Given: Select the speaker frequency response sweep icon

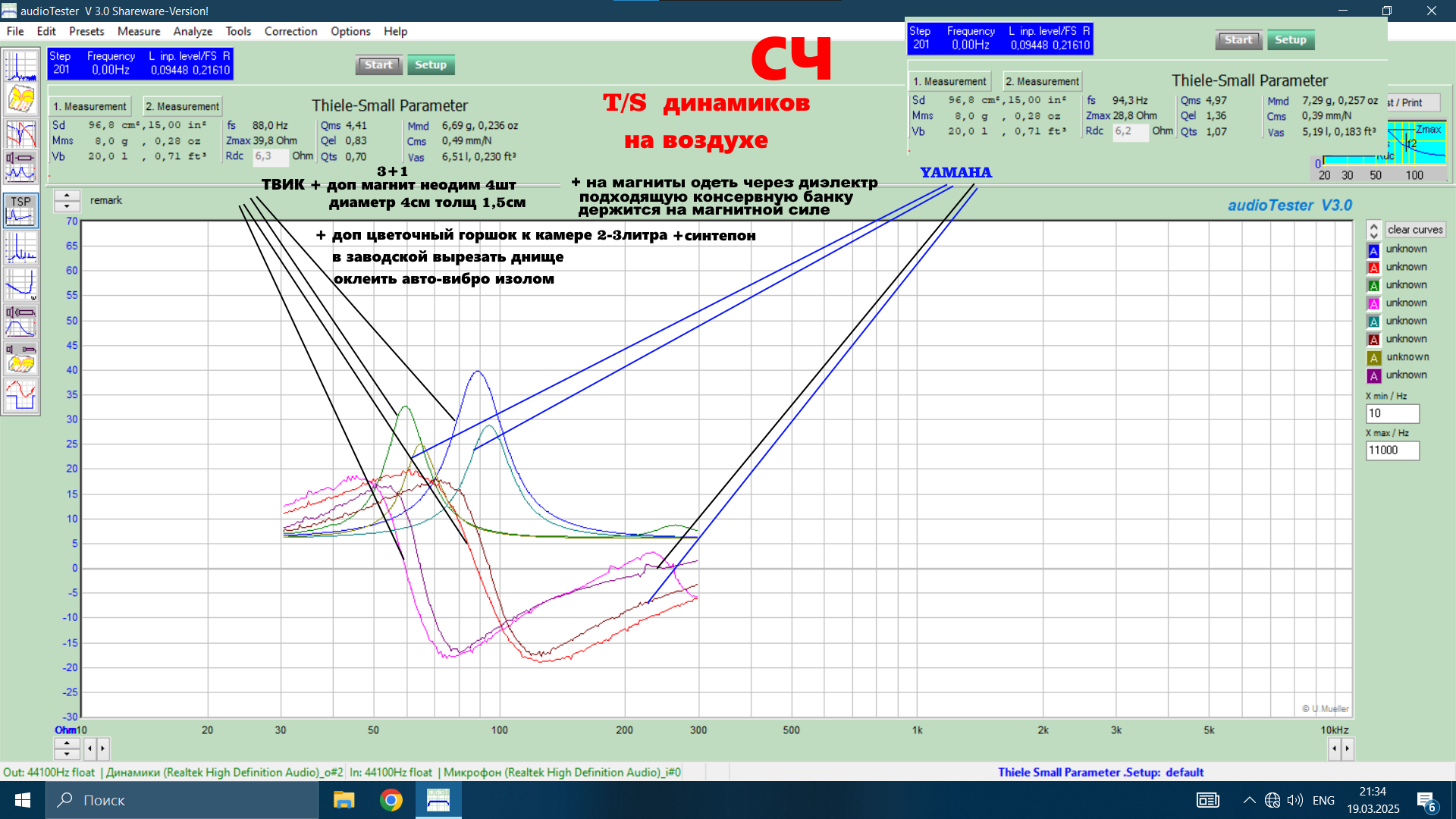Looking at the screenshot, I should tap(20, 321).
